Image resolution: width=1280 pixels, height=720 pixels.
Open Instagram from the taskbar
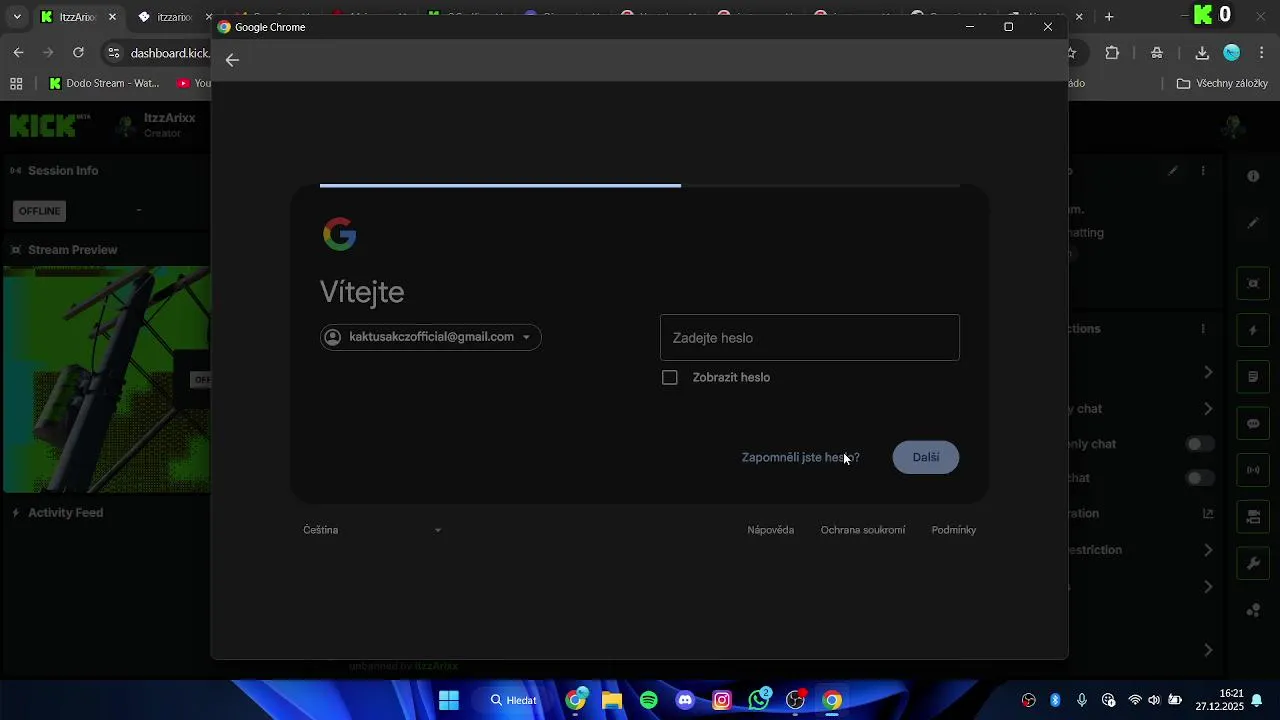722,700
